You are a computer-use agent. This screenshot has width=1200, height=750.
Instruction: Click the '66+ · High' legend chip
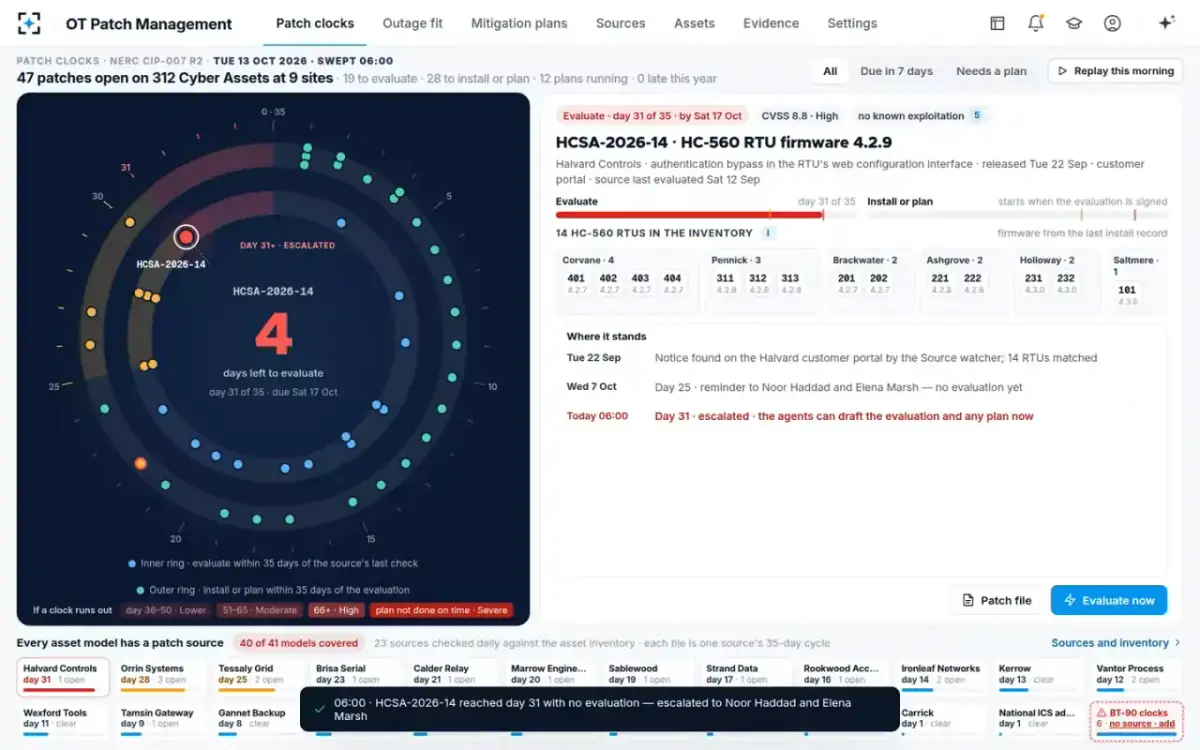335,610
